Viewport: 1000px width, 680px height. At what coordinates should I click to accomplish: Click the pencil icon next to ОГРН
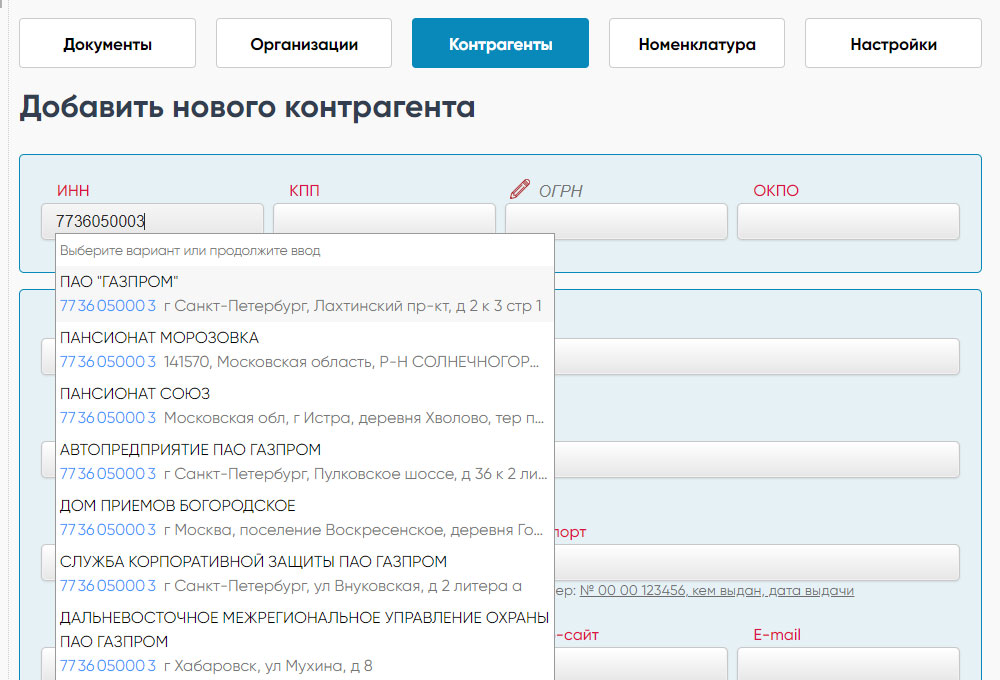click(520, 189)
